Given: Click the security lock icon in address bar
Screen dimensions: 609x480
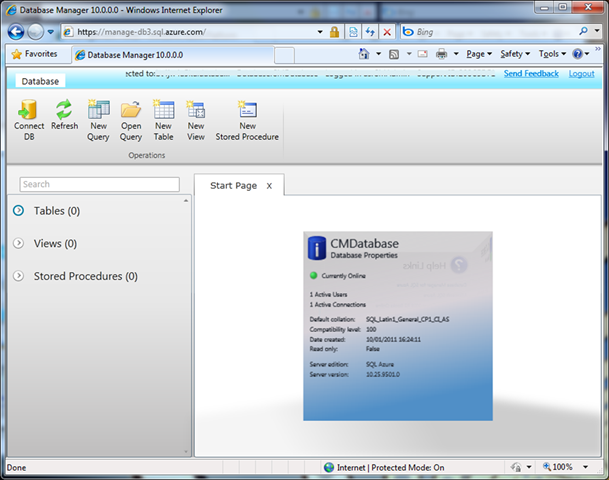Looking at the screenshot, I should pos(334,32).
